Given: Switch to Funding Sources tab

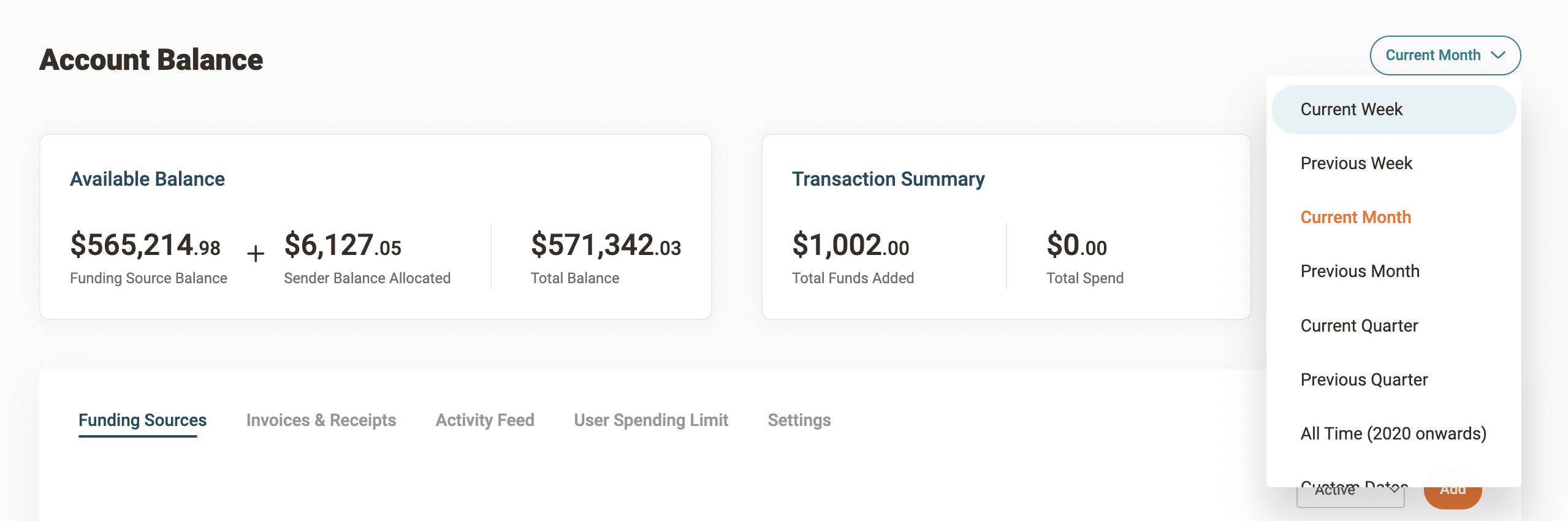Looking at the screenshot, I should point(142,420).
